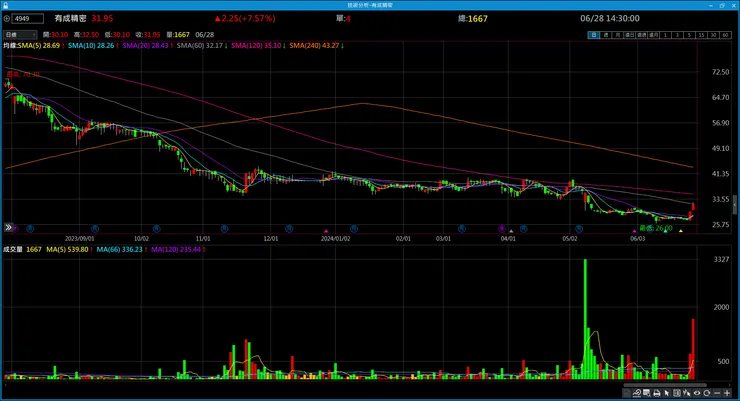This screenshot has height=401, width=740.
Task: Zoom out chart with minus icon
Action: tap(717, 393)
